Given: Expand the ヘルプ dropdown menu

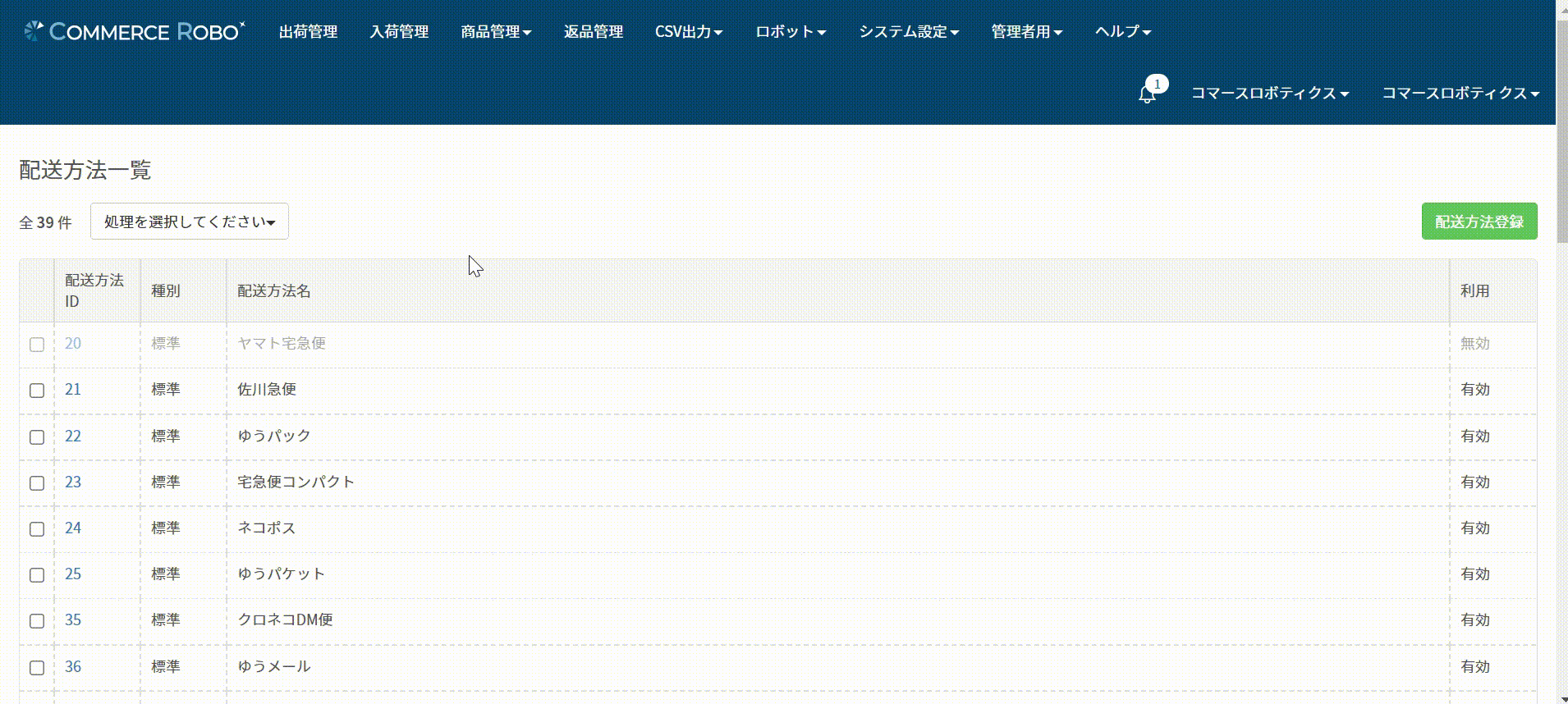Looking at the screenshot, I should click(x=1123, y=31).
